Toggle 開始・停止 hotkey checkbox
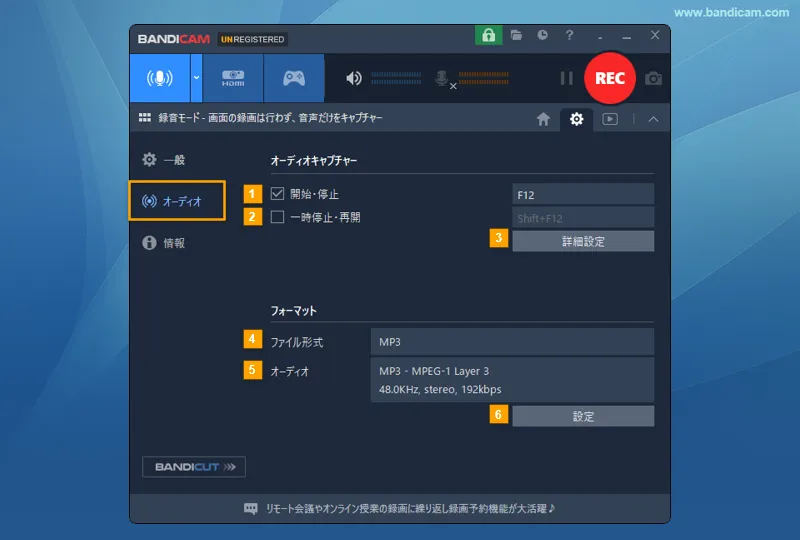Screen dimensions: 800x540 click(x=277, y=193)
